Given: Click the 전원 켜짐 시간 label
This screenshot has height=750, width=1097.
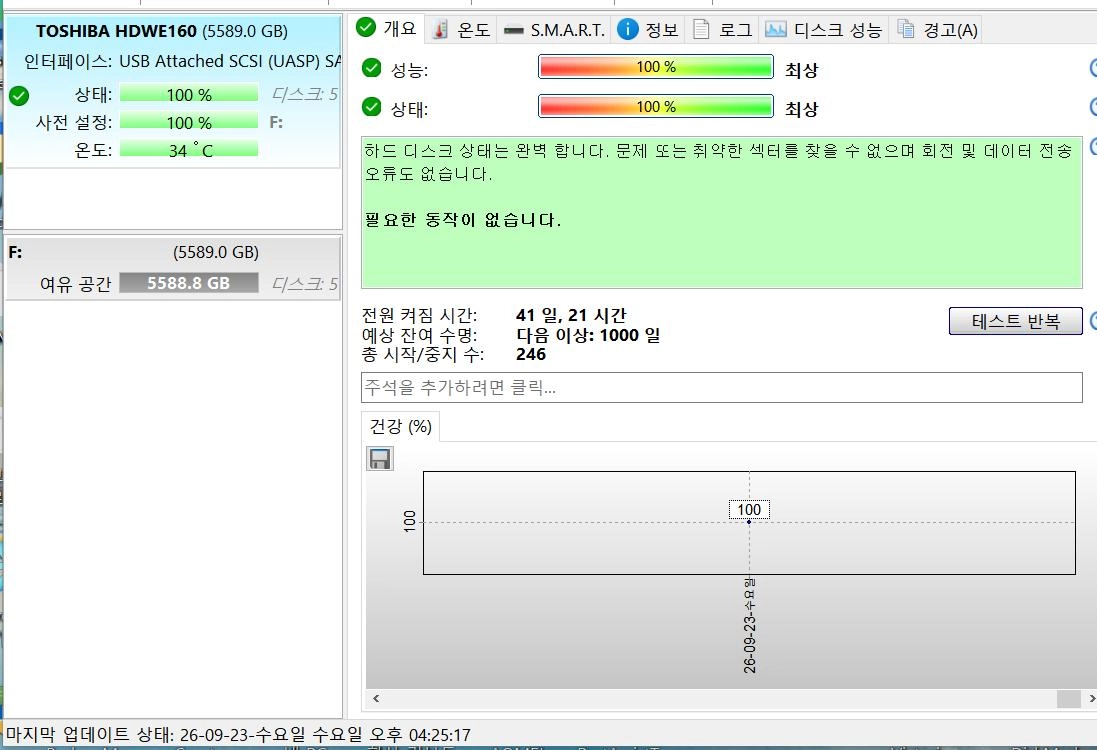Looking at the screenshot, I should pos(419,316).
